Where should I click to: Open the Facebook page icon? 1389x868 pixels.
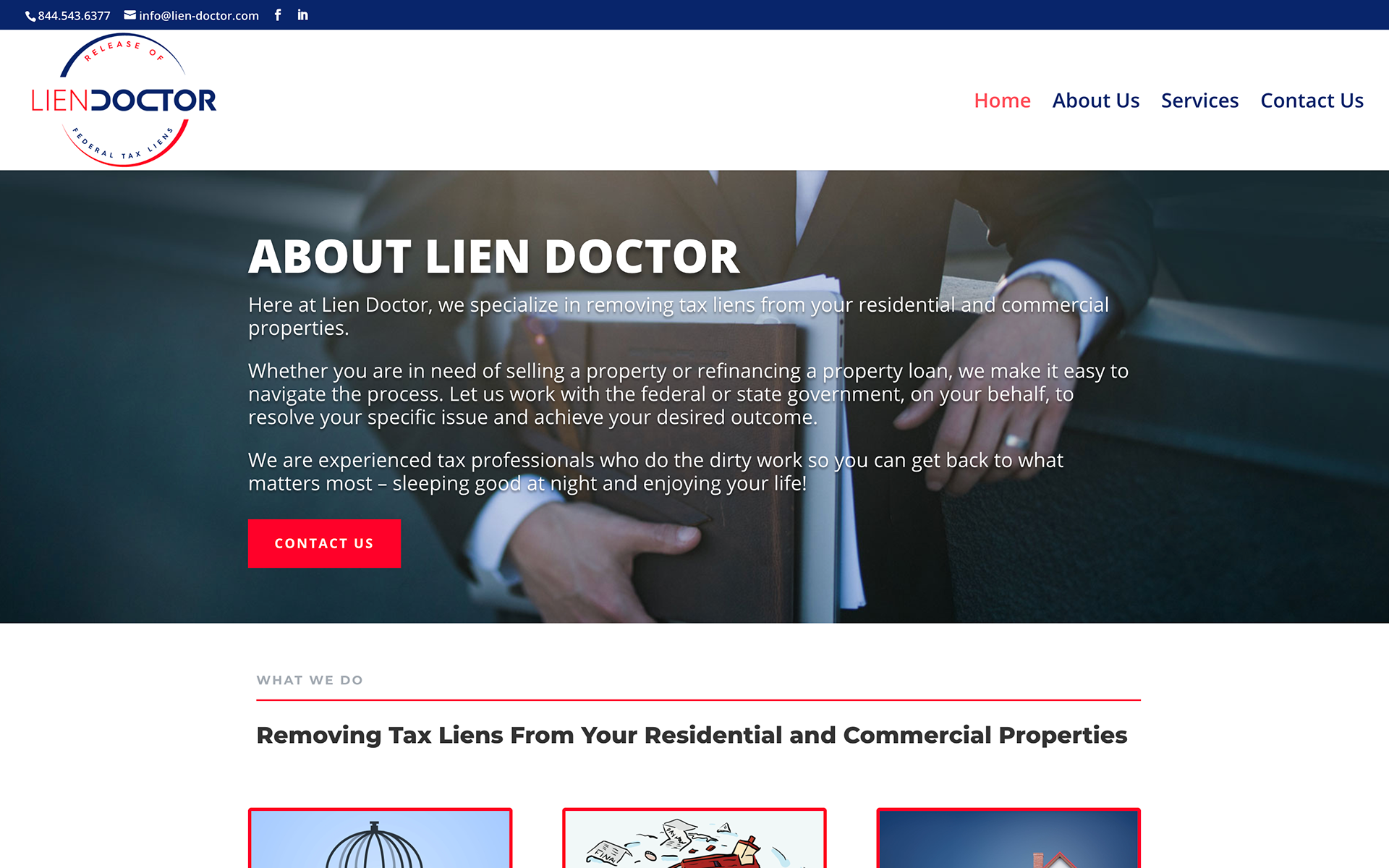(x=278, y=14)
